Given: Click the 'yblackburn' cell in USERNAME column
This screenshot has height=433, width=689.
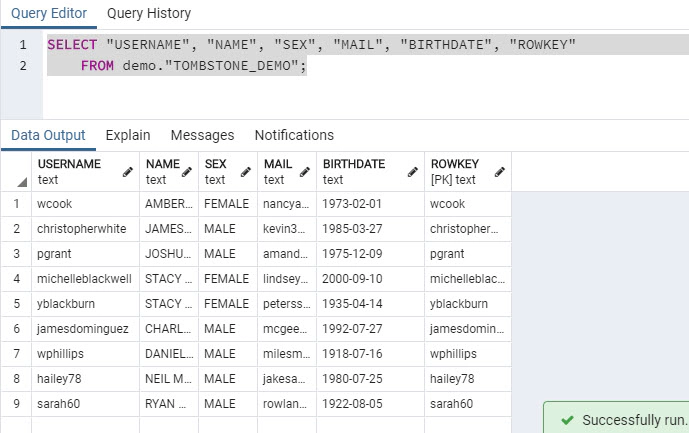Looking at the screenshot, I should [x=86, y=304].
